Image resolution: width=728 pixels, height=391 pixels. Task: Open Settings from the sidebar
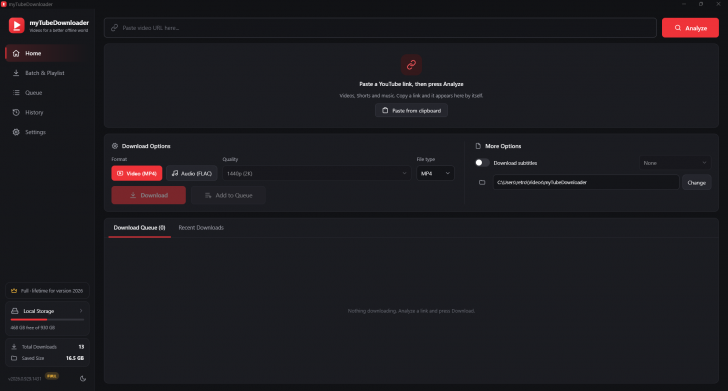point(47,132)
